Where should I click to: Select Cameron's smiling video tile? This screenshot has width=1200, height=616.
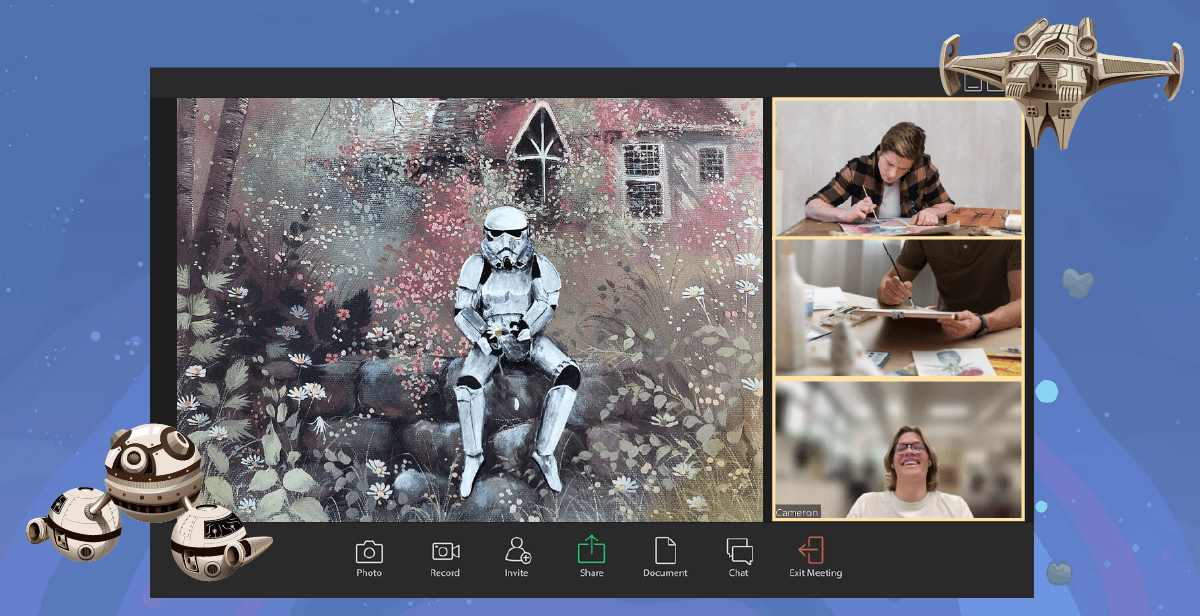point(898,450)
